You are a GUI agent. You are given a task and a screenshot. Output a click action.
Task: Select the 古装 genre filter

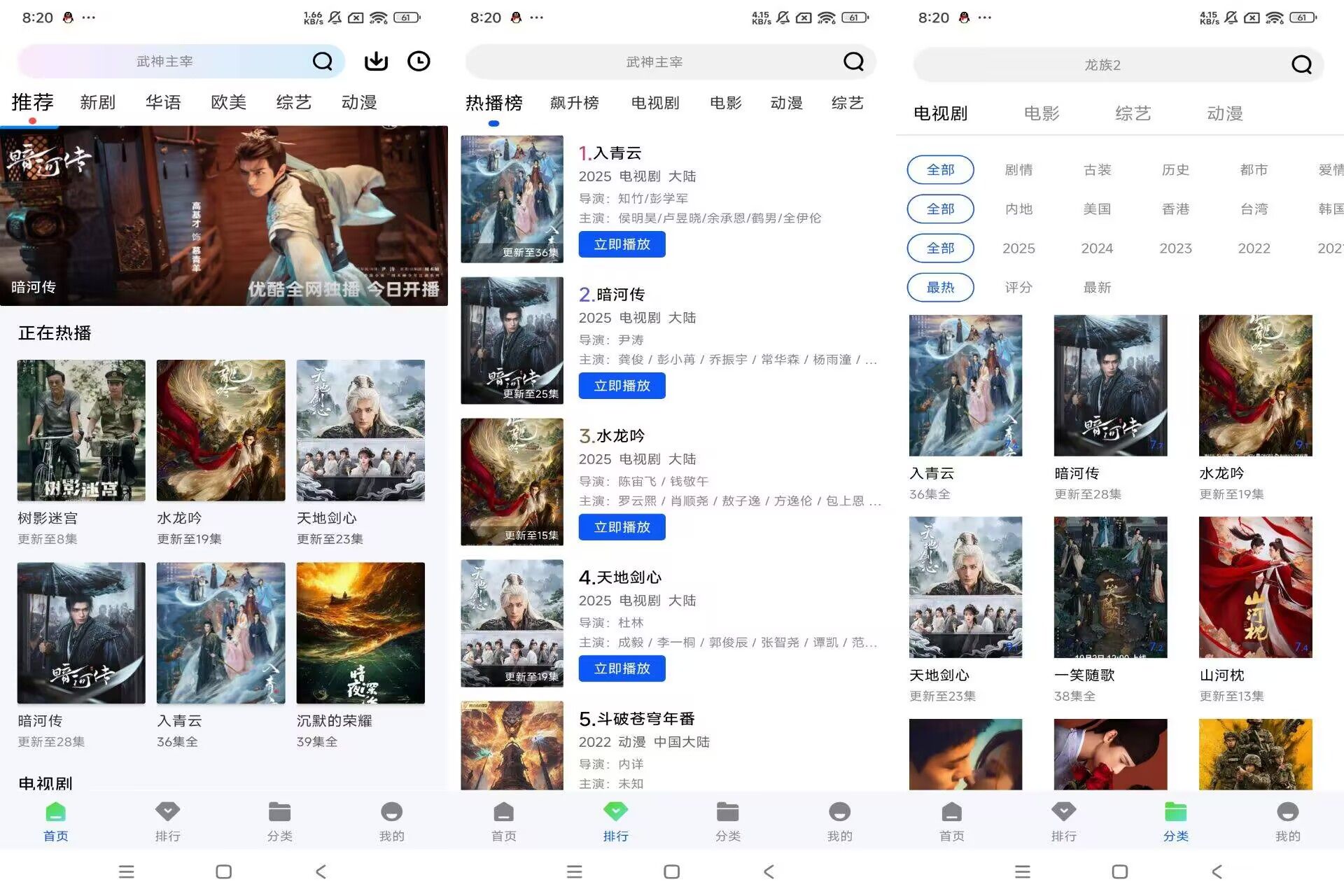click(x=1097, y=169)
